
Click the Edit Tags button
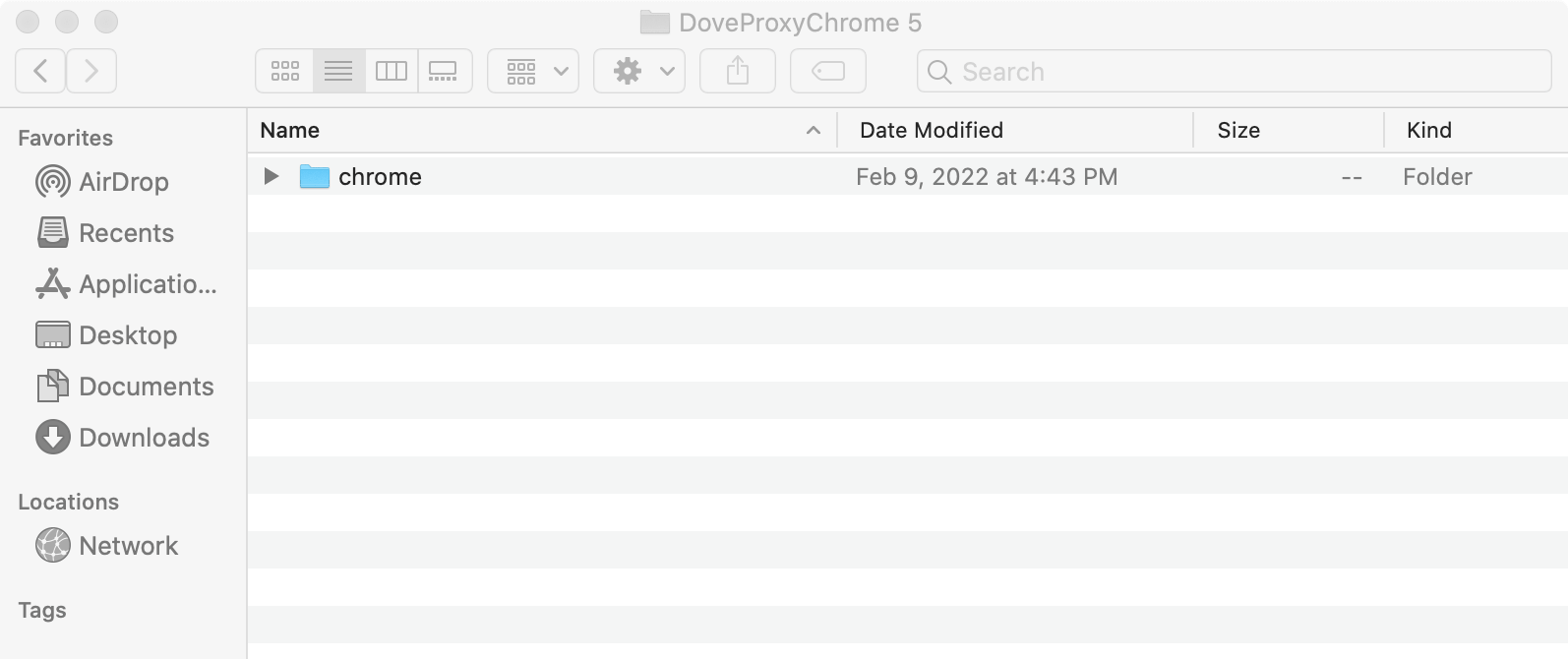point(828,71)
